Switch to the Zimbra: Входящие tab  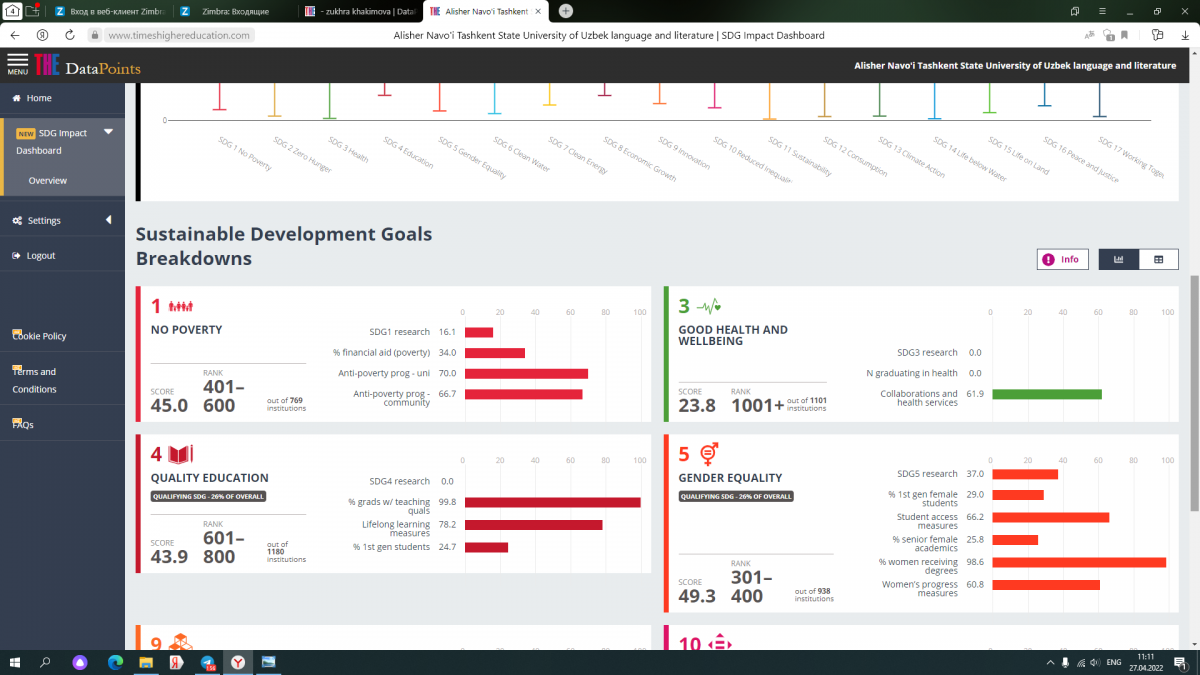pos(235,11)
